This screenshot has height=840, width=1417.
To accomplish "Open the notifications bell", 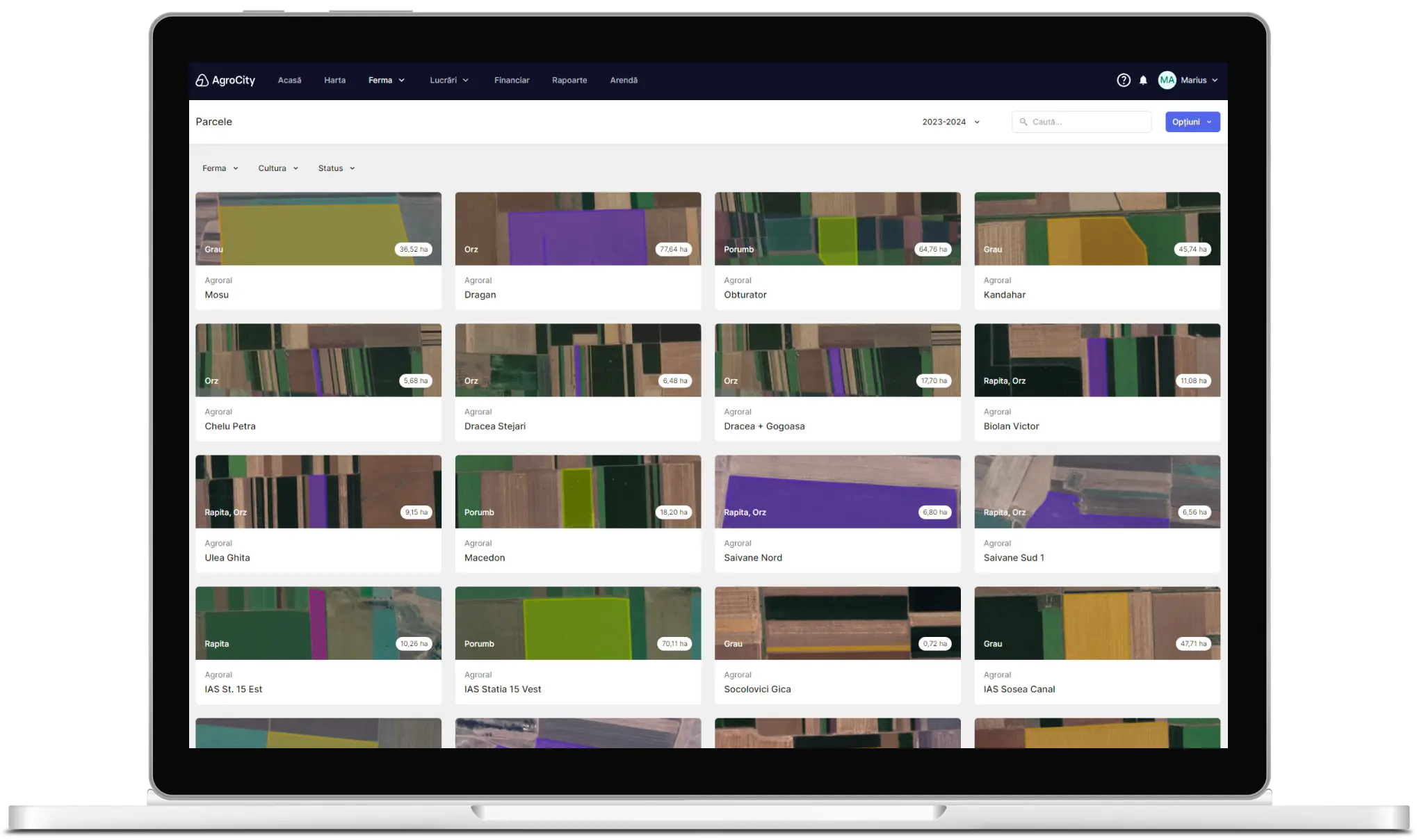I will [1143, 81].
